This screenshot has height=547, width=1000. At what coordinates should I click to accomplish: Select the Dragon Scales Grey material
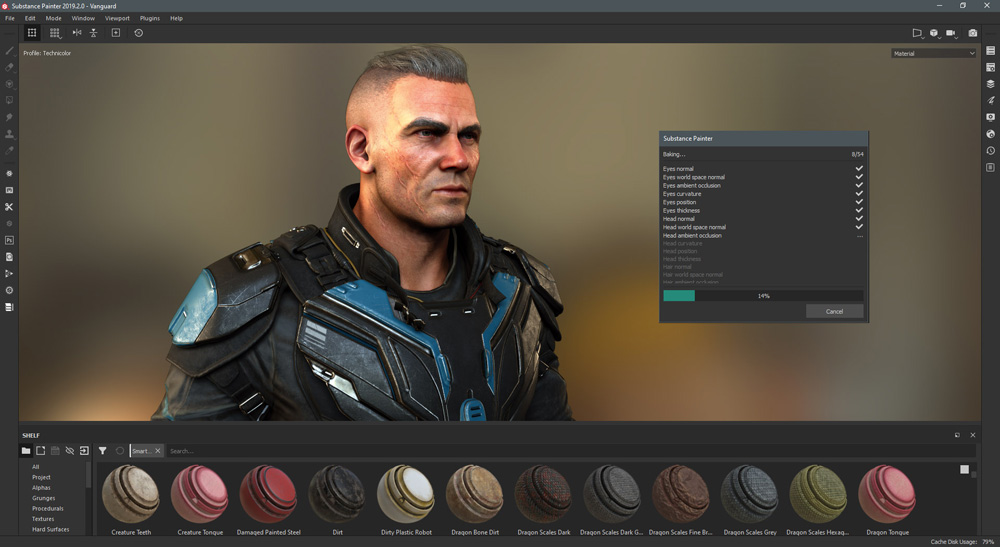pos(749,494)
